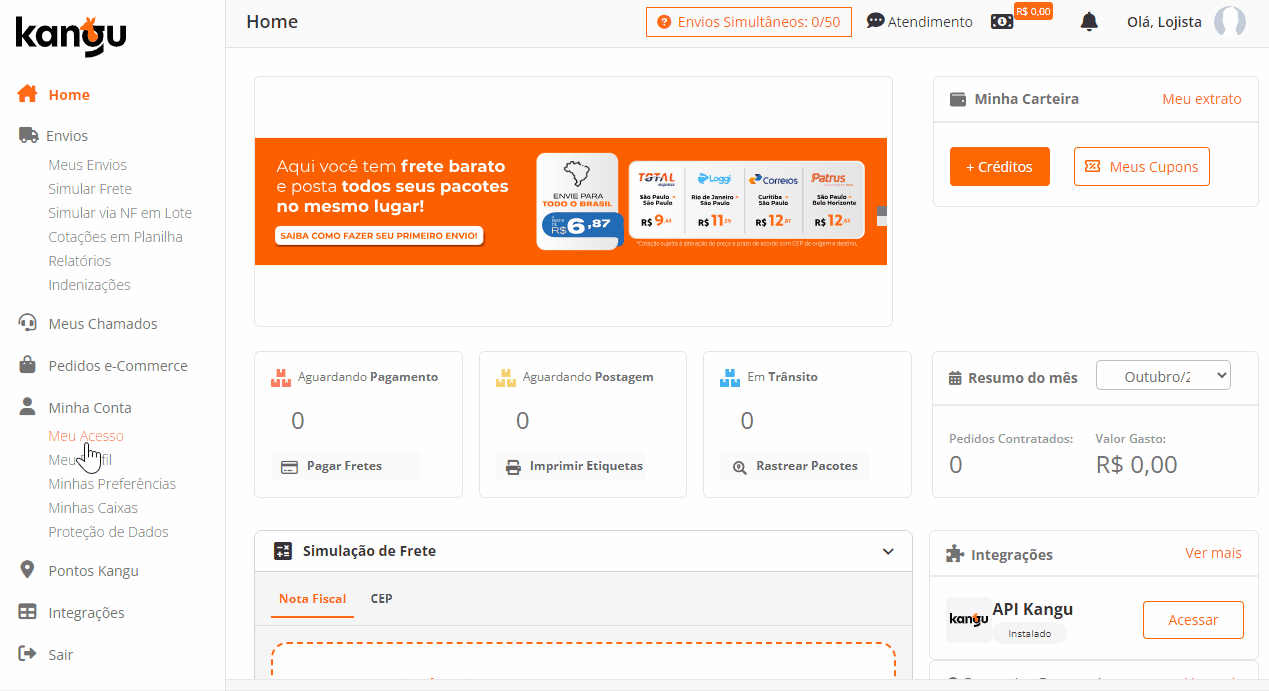This screenshot has width=1269, height=691.
Task: Open the Ver mais integrations link
Action: 1213,553
